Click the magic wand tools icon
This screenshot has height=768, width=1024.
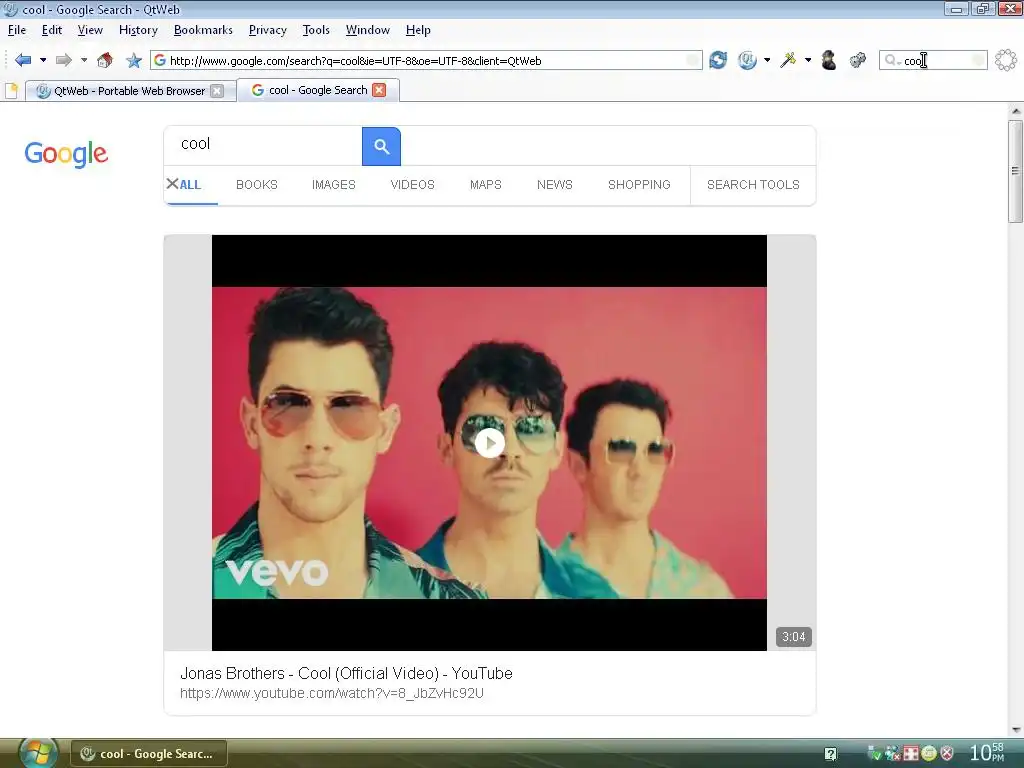point(788,60)
